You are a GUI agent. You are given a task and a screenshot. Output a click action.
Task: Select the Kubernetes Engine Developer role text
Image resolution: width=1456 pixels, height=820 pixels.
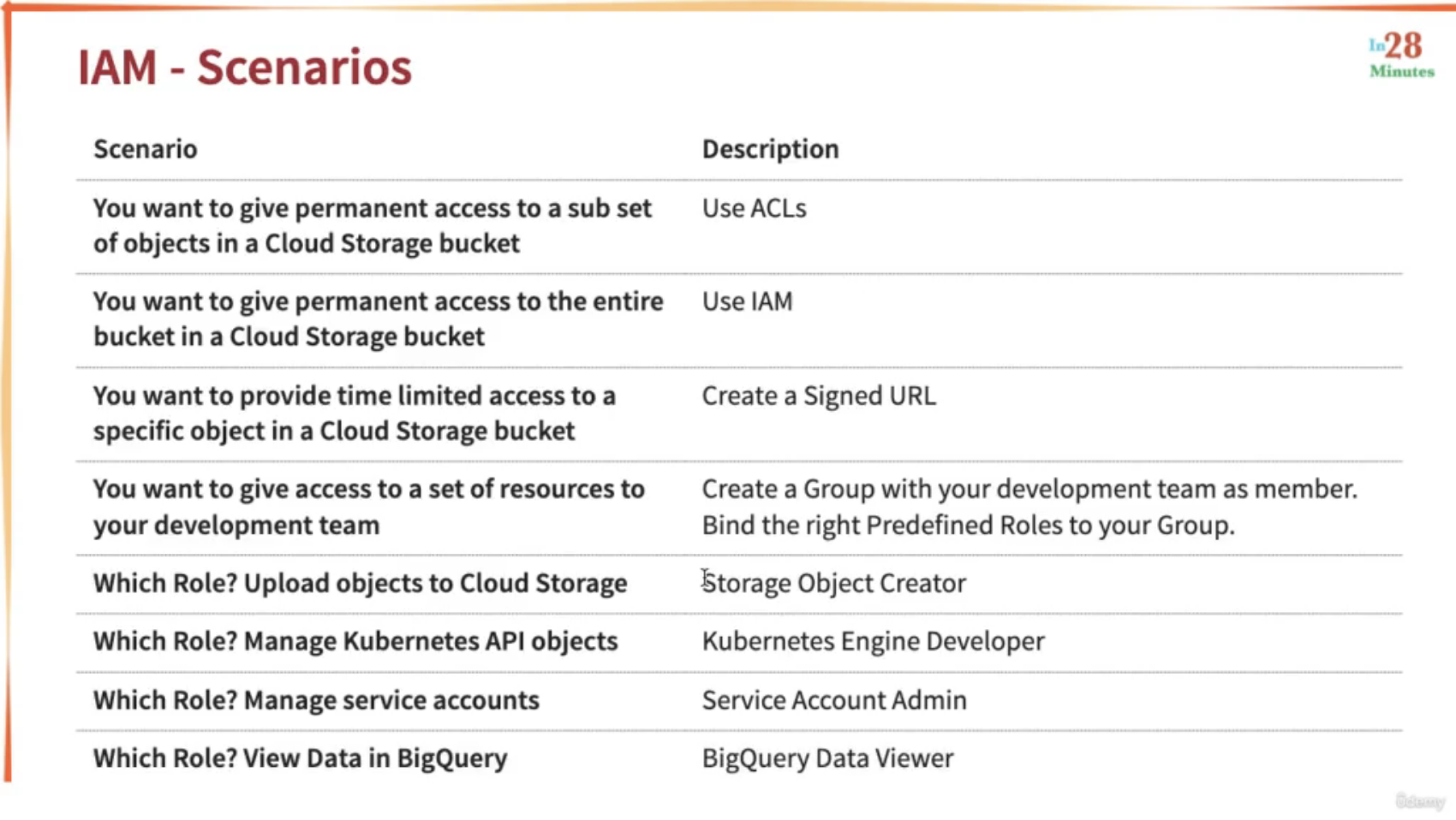click(874, 641)
